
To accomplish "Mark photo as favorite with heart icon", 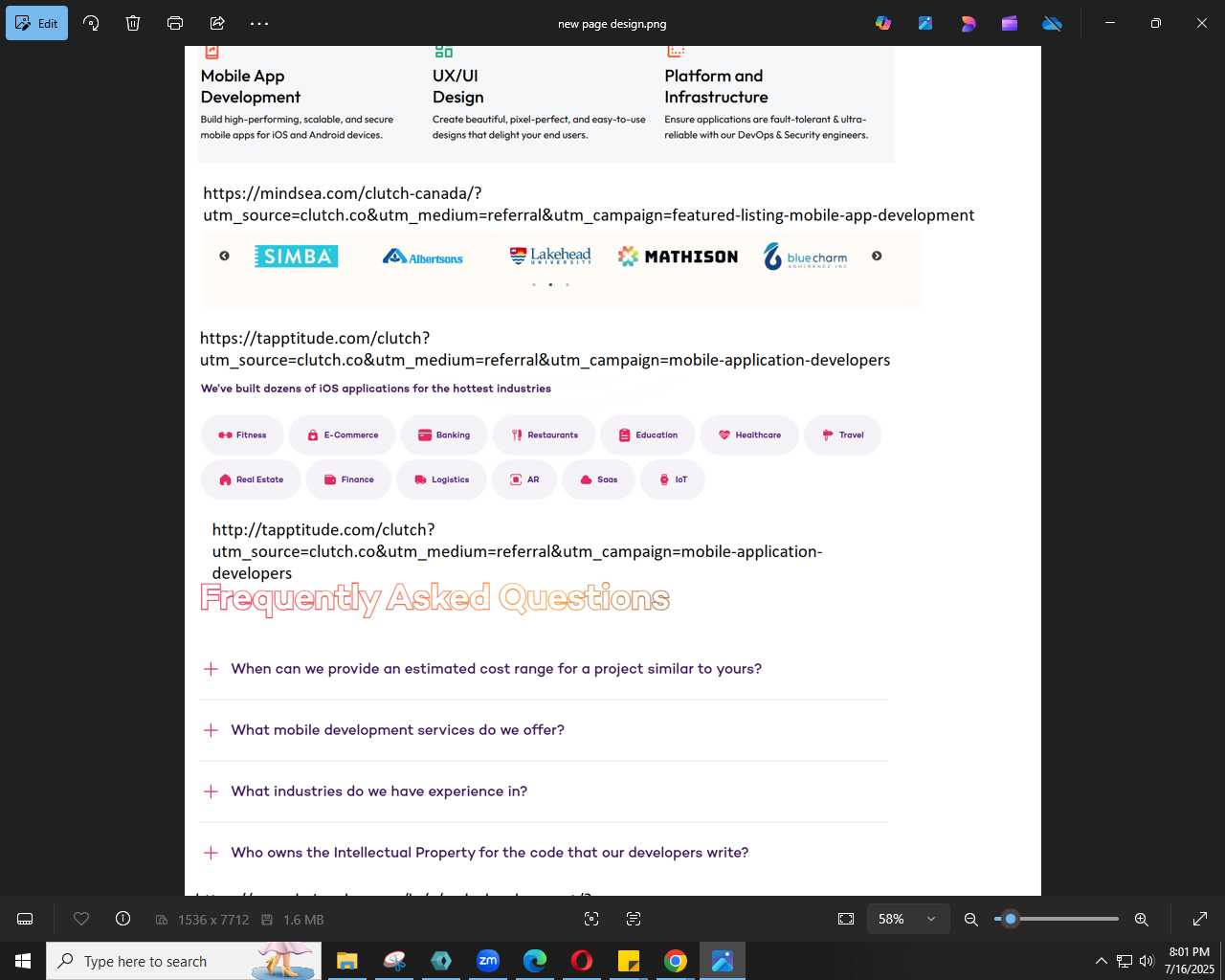I will point(81,919).
